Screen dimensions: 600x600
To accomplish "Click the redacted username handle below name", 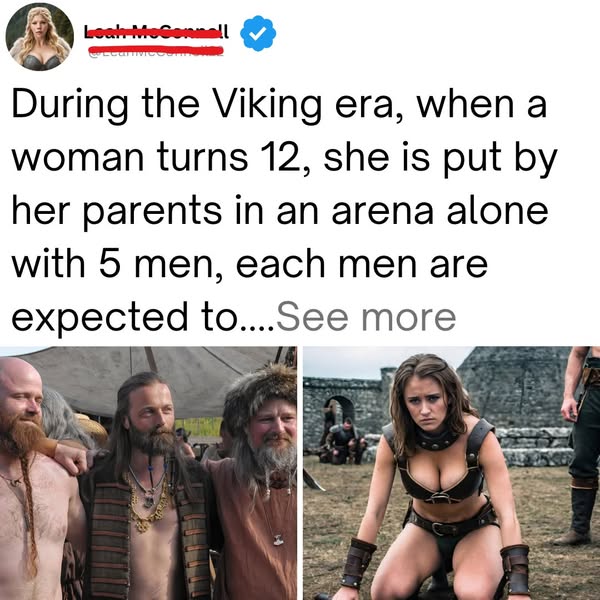I will point(156,50).
